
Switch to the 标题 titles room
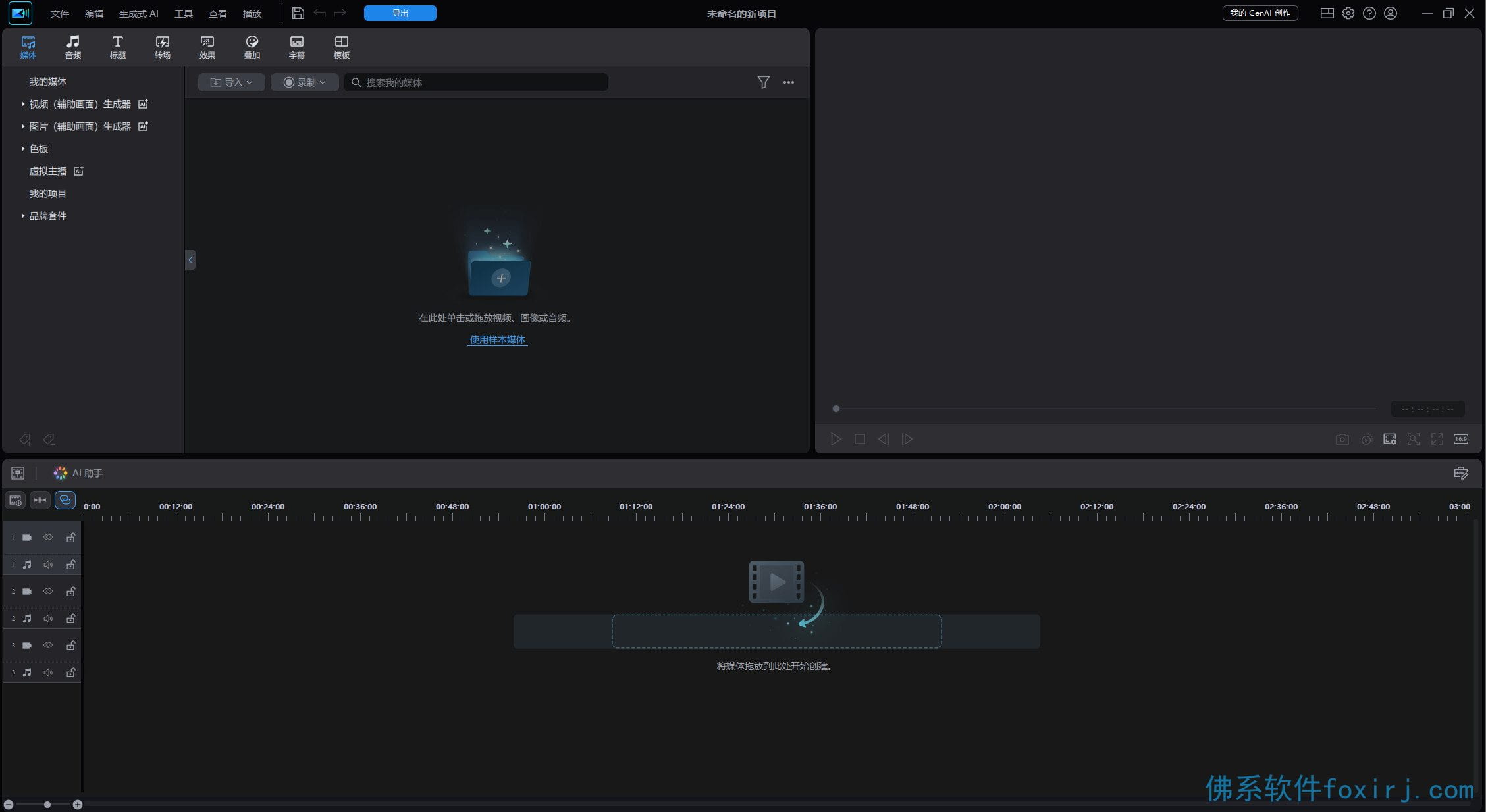click(118, 47)
